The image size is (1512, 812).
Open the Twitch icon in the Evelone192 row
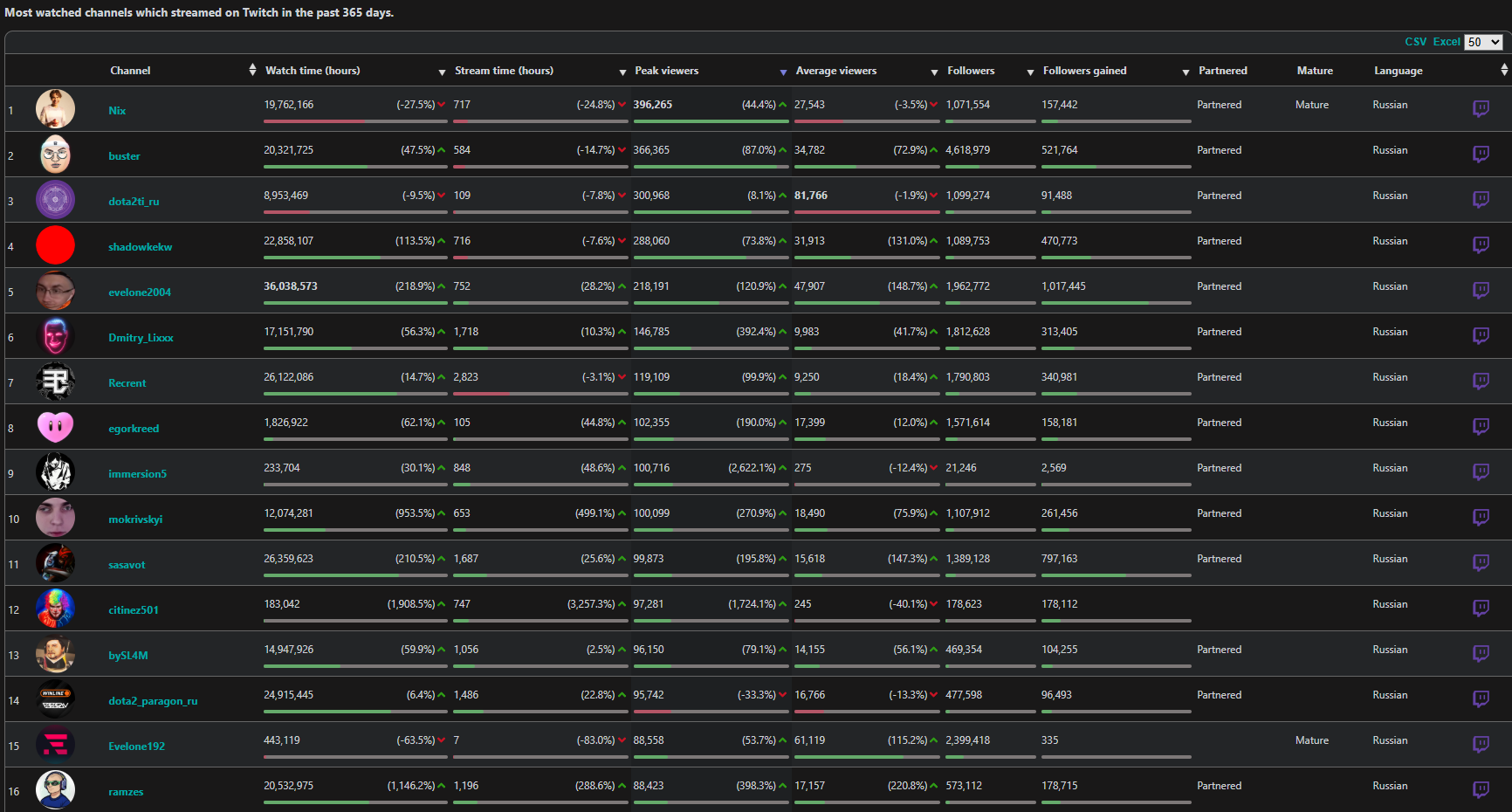pyautogui.click(x=1481, y=744)
